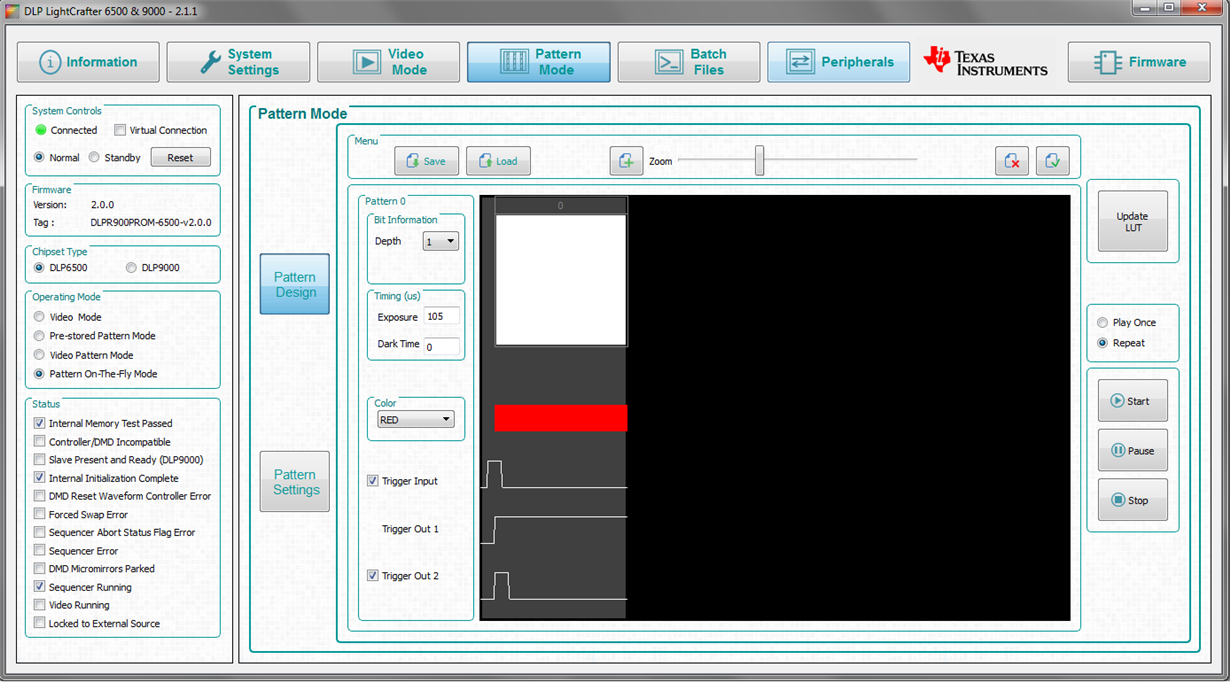Click DMD Micromirrors Parked checkbox
The width and height of the screenshot is (1230, 682).
coord(40,568)
